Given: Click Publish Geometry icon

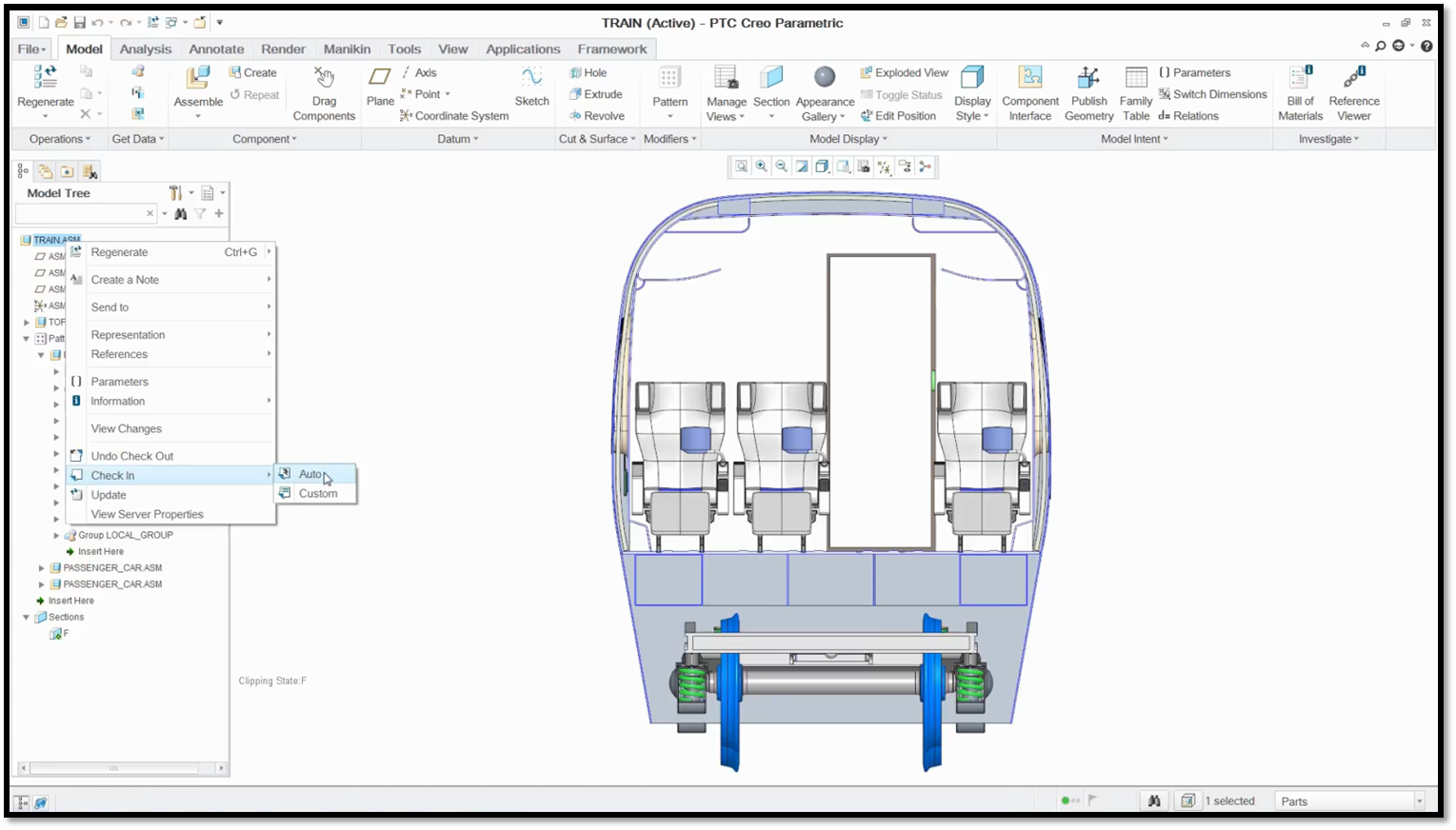Looking at the screenshot, I should [x=1088, y=77].
